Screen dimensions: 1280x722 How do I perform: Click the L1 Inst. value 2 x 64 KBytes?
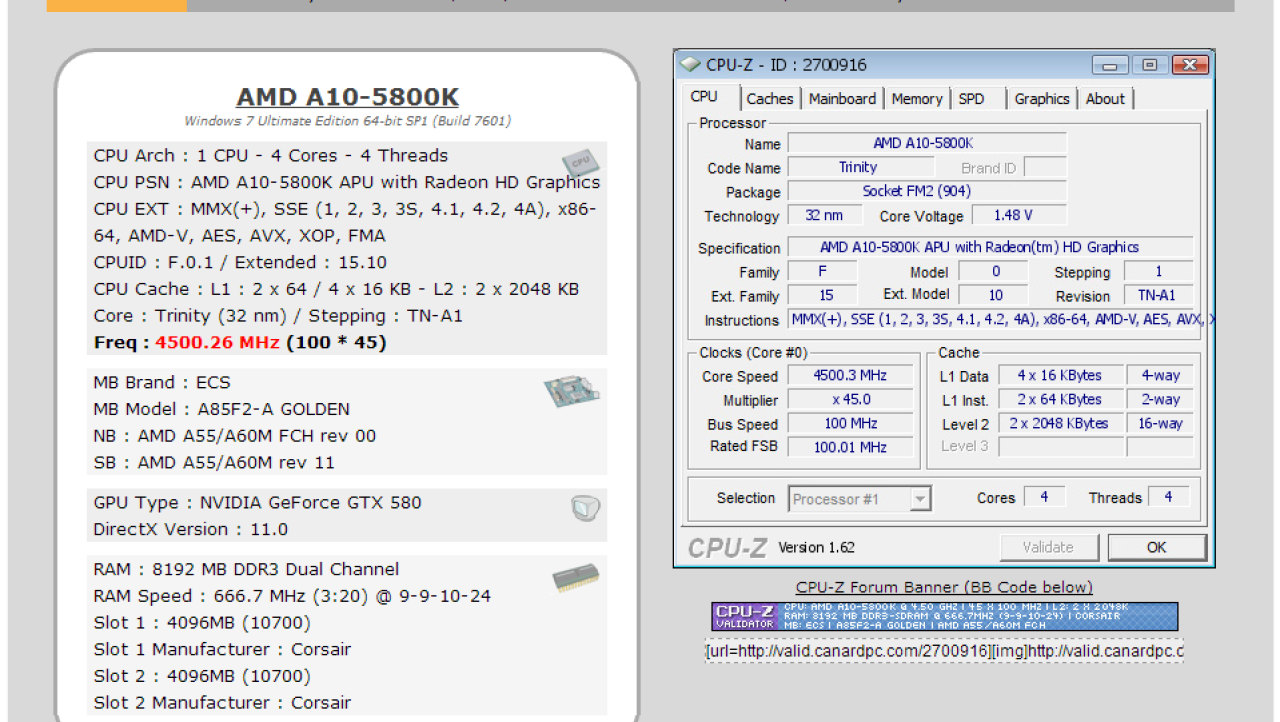[x=1060, y=399]
